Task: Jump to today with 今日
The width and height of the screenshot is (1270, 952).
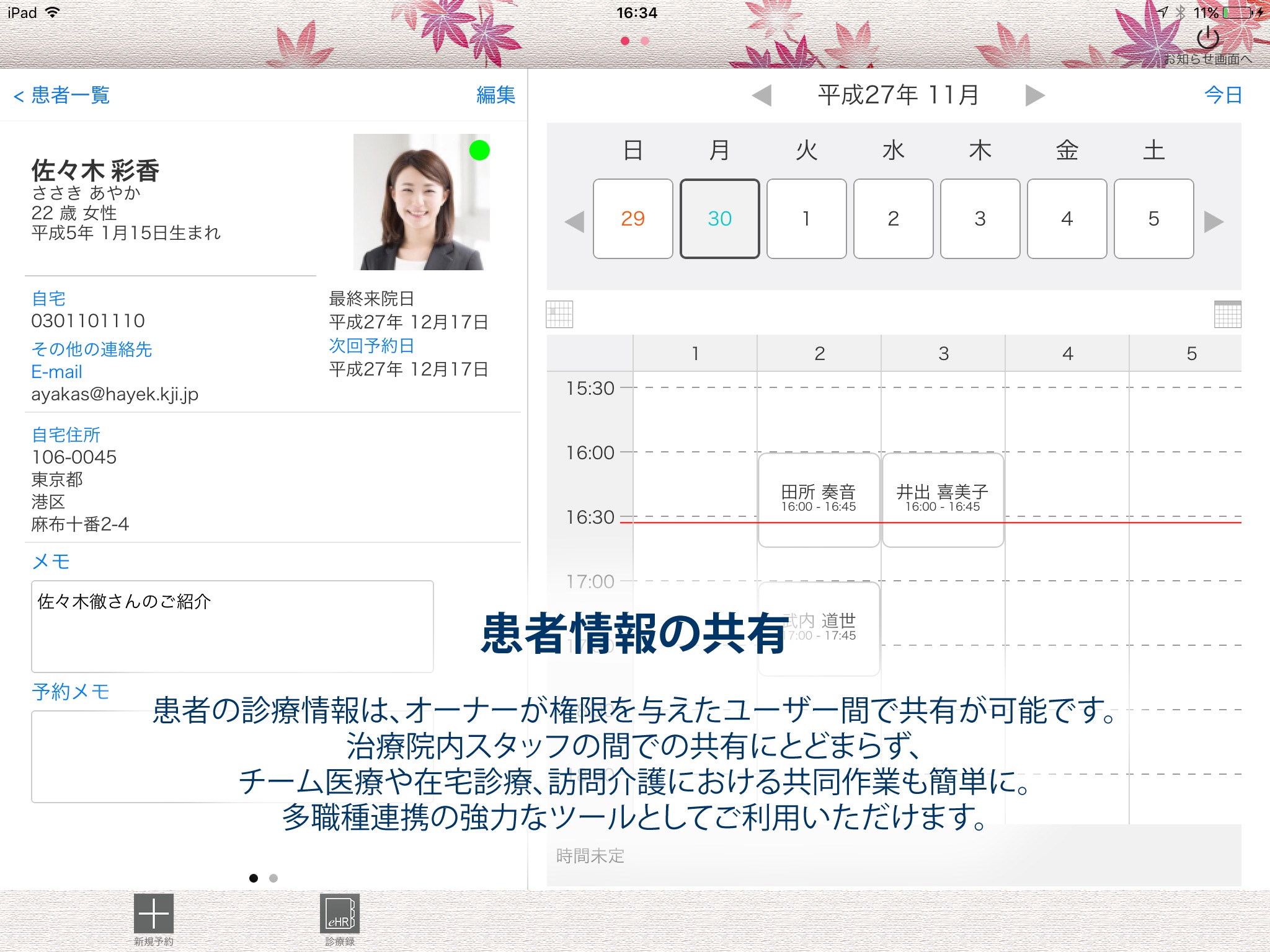Action: (x=1223, y=95)
